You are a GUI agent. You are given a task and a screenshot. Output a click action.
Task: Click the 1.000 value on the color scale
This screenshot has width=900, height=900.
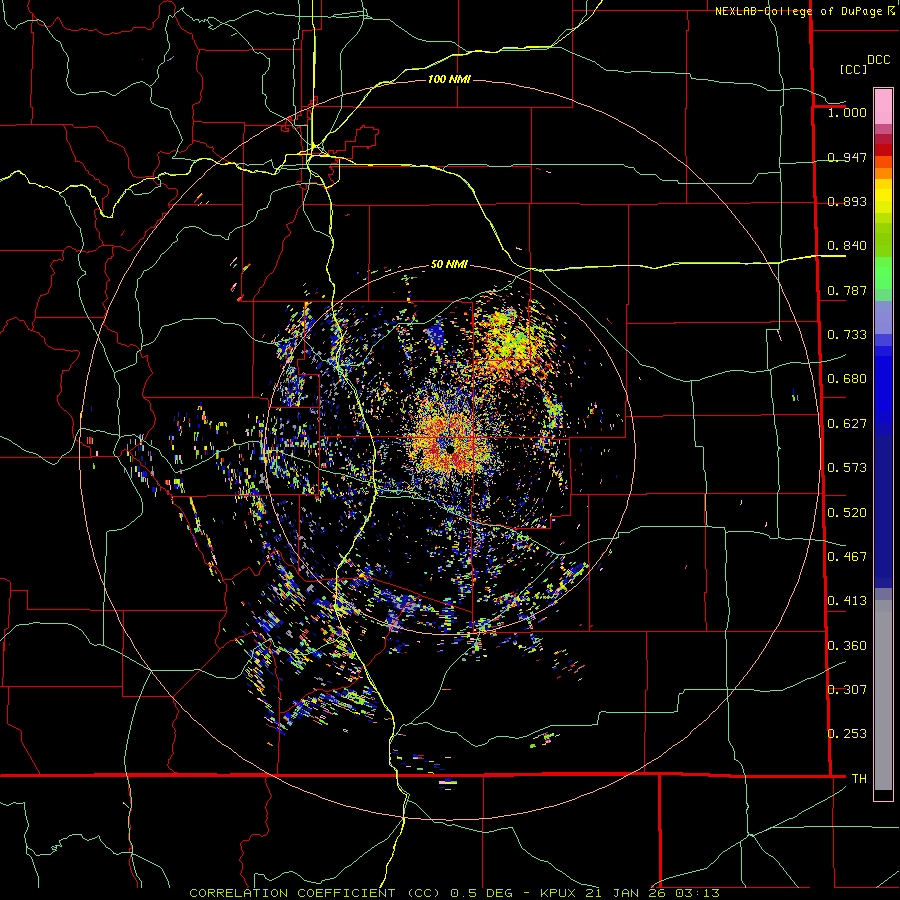(847, 112)
